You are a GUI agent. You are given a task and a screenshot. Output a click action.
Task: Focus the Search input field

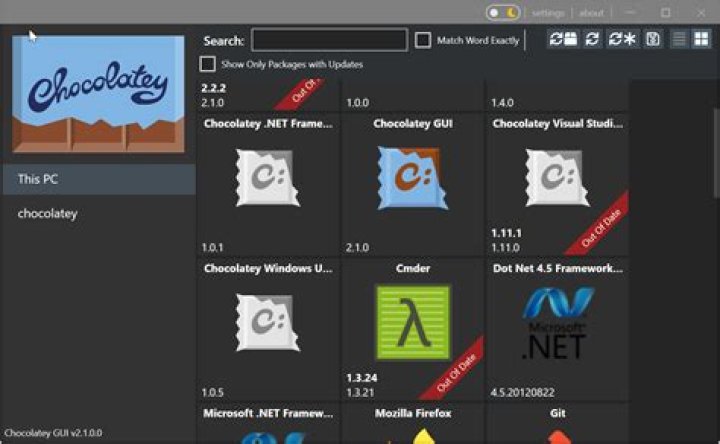click(329, 40)
